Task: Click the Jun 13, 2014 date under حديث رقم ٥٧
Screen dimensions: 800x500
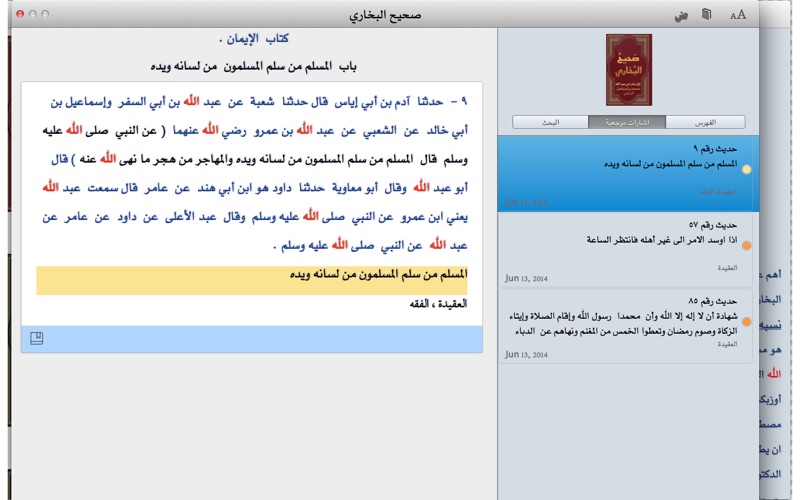Action: point(526,279)
